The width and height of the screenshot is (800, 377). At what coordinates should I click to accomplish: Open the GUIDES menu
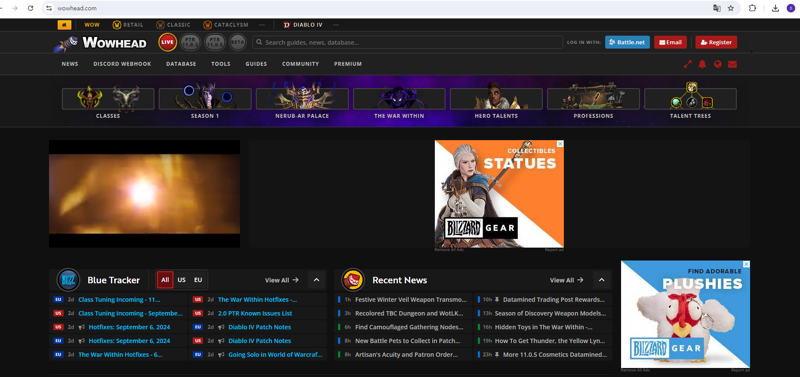[256, 64]
